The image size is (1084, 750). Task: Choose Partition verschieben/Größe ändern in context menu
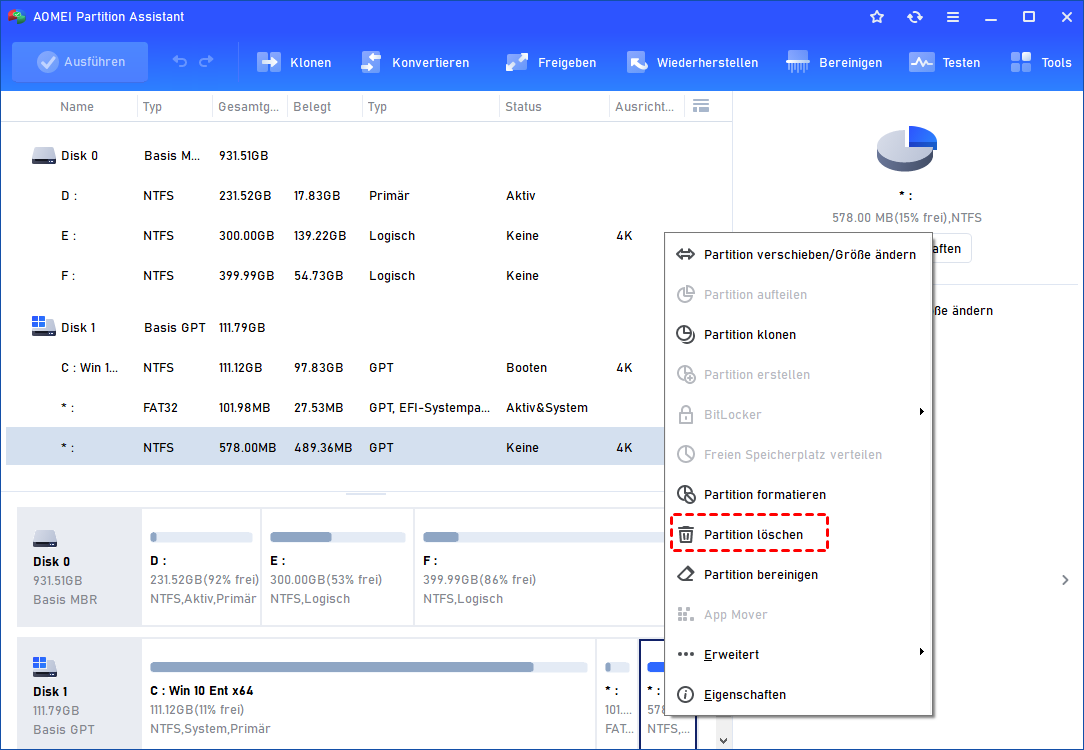point(798,254)
